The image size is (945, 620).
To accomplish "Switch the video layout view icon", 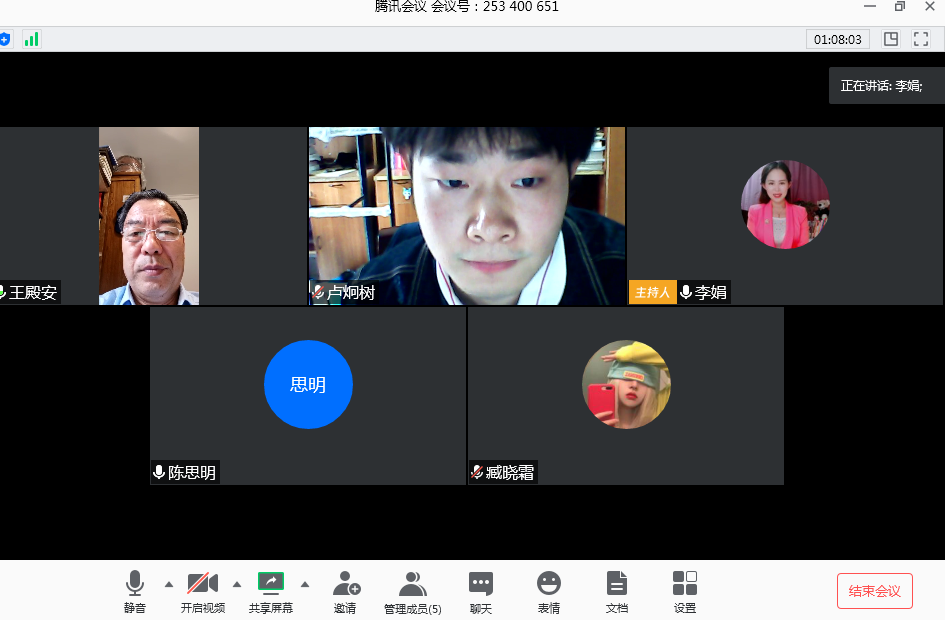I will click(x=891, y=39).
